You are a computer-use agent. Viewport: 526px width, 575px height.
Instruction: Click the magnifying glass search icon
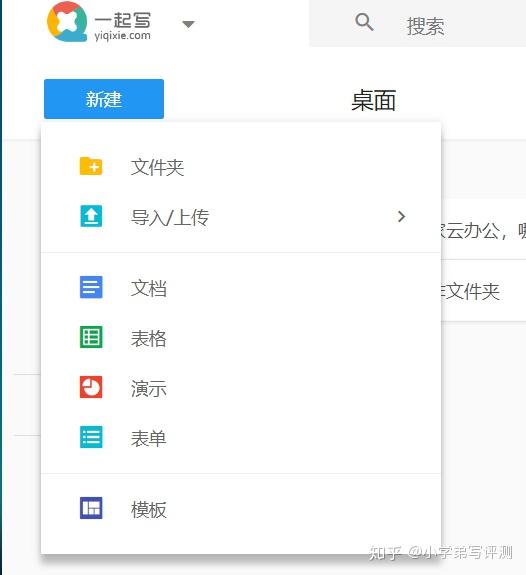pyautogui.click(x=364, y=22)
